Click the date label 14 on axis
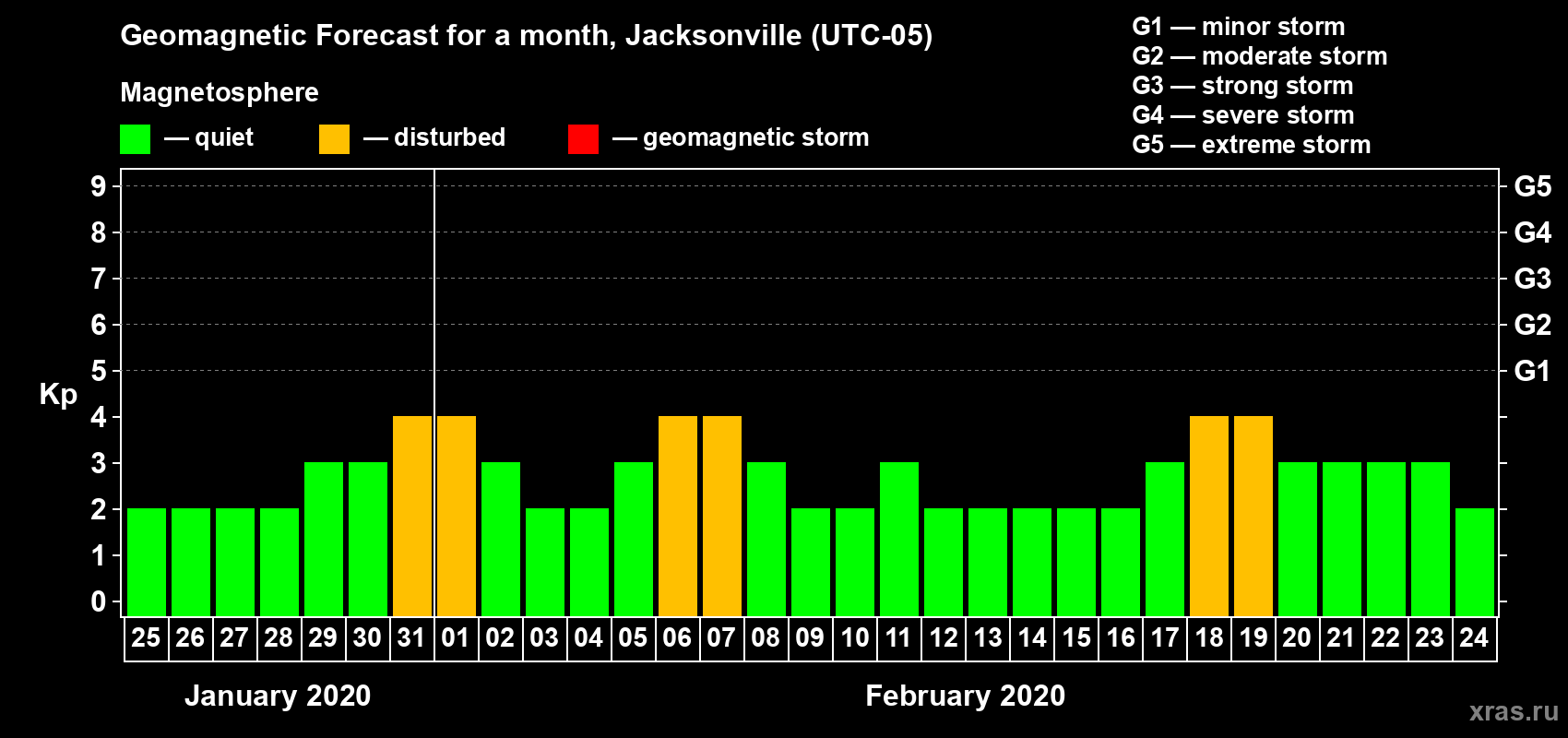The height and width of the screenshot is (738, 1568). tap(1031, 637)
